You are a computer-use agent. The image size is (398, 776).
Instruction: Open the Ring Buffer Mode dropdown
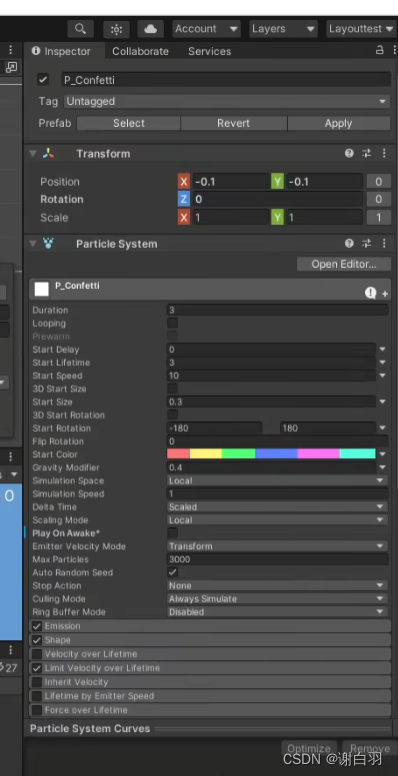(277, 612)
